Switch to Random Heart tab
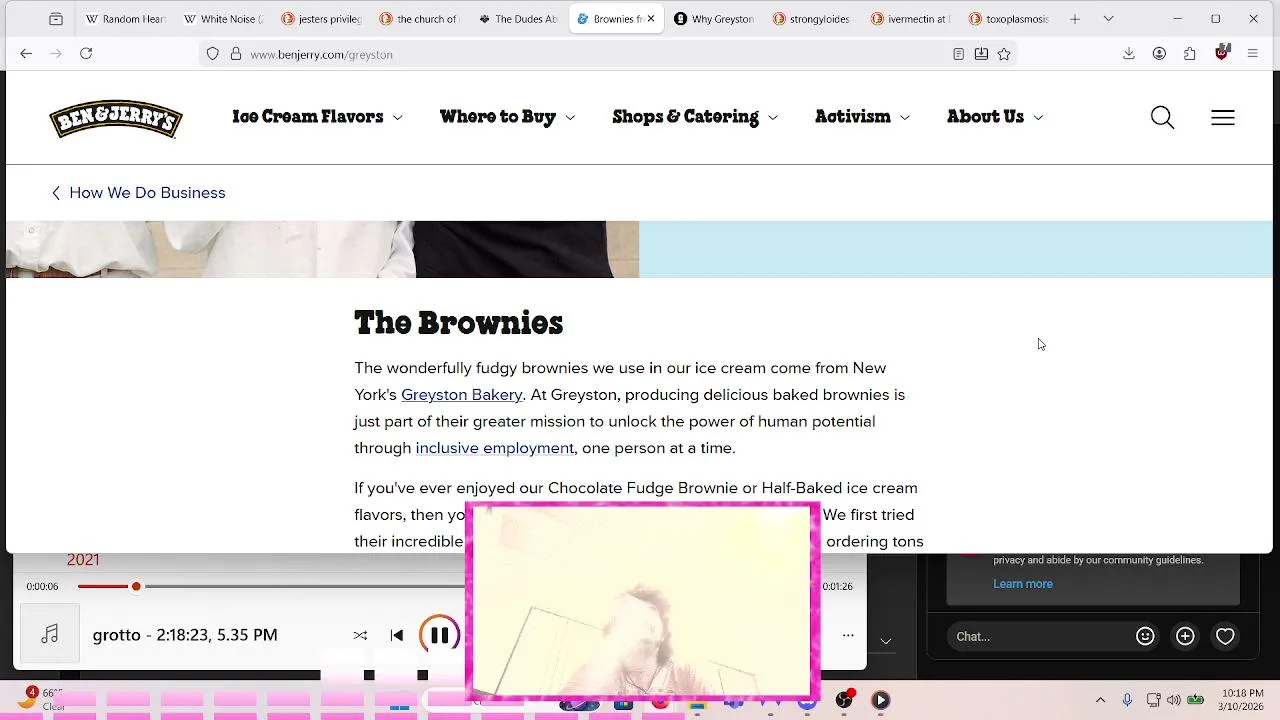 click(125, 19)
